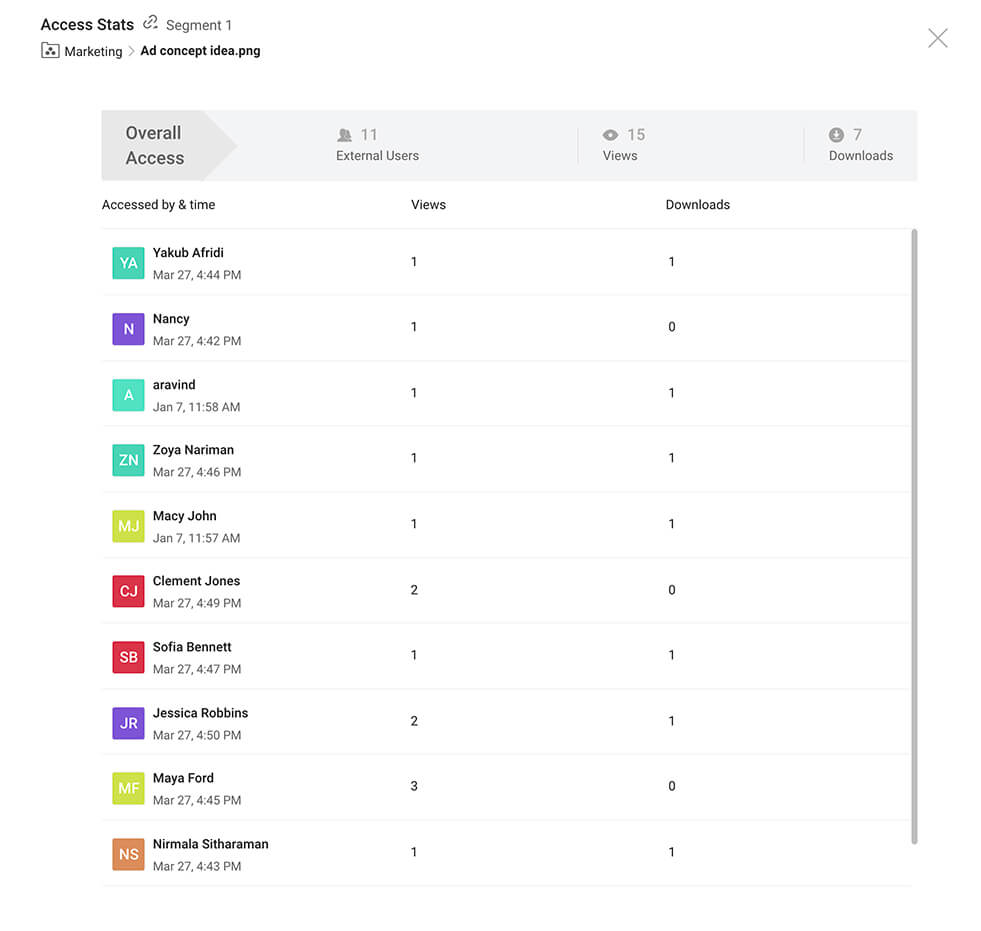Close the Access Stats dialog
The width and height of the screenshot is (981, 931).
937,38
